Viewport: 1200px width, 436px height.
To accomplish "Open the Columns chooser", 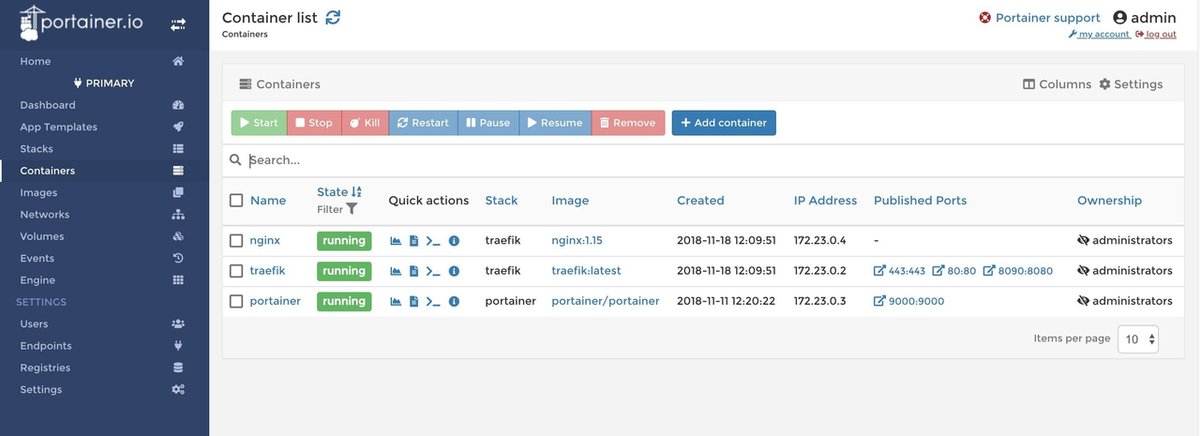I will tap(1057, 84).
